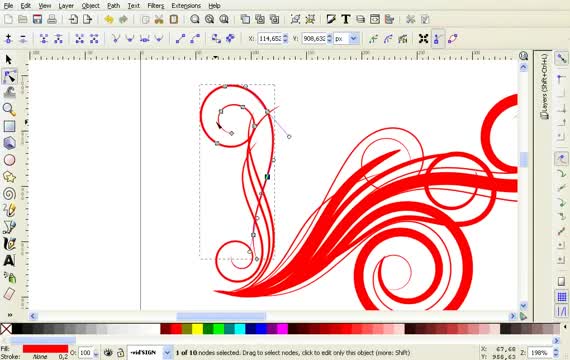Open the Path menu
The height and width of the screenshot is (360, 570).
click(x=113, y=5)
